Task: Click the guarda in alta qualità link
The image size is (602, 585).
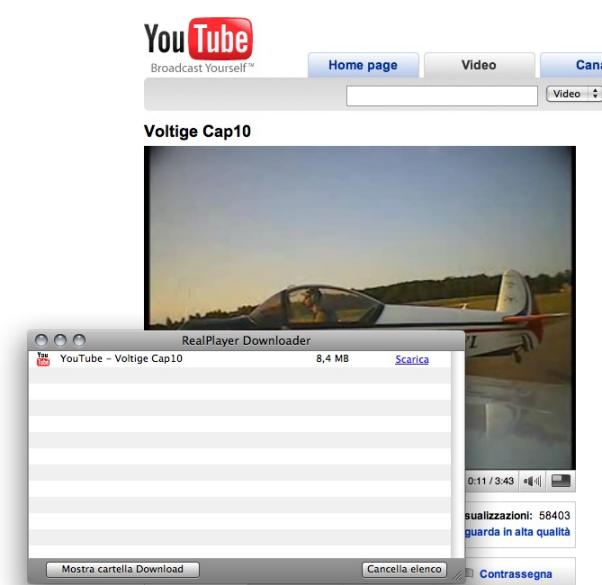Action: [x=518, y=532]
